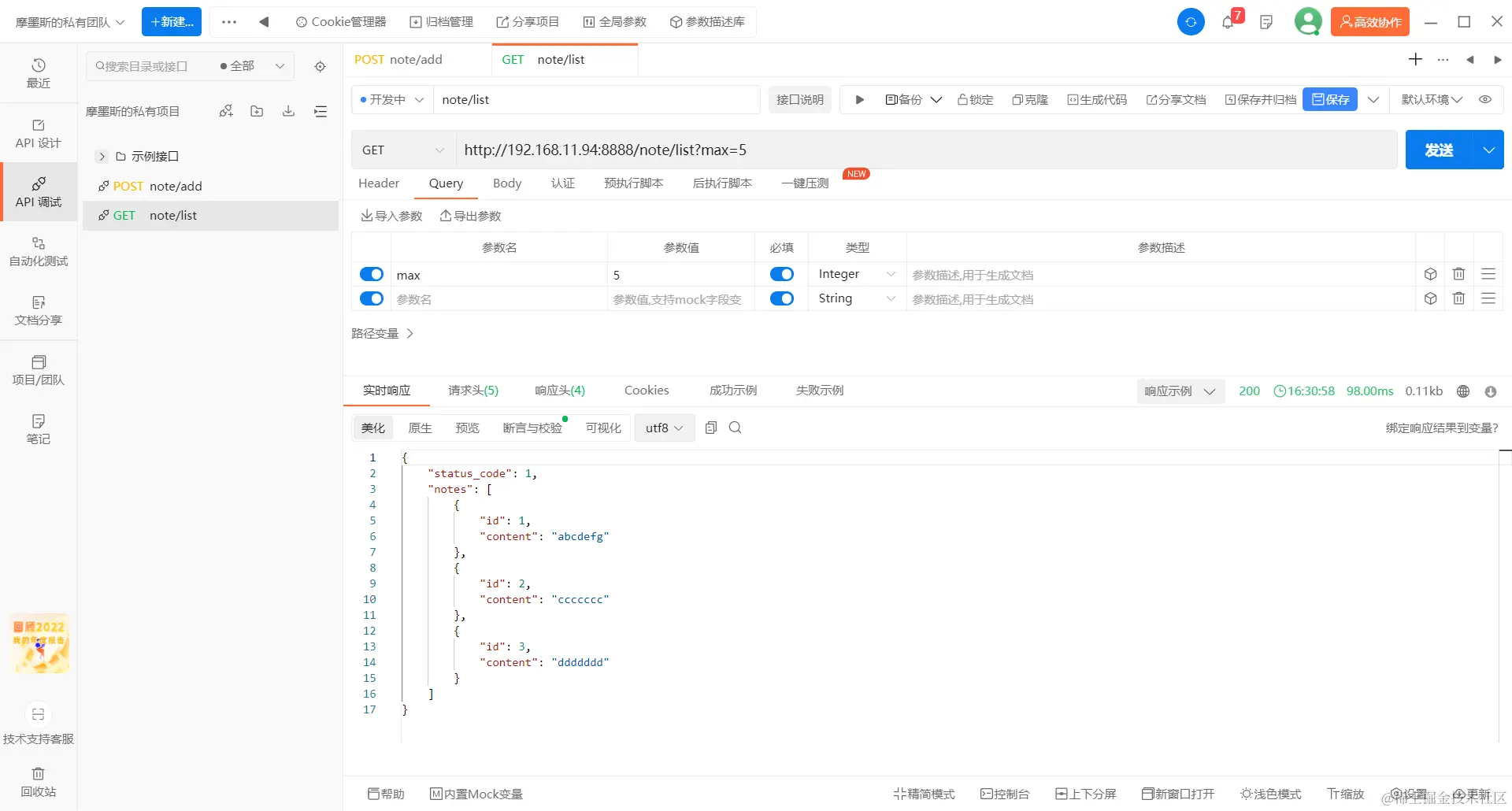Image resolution: width=1512 pixels, height=811 pixels.
Task: Open the GET method dropdown
Action: (x=403, y=150)
